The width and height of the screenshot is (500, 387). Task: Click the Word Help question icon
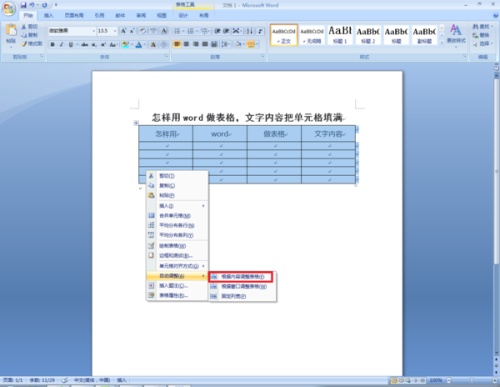(495, 16)
